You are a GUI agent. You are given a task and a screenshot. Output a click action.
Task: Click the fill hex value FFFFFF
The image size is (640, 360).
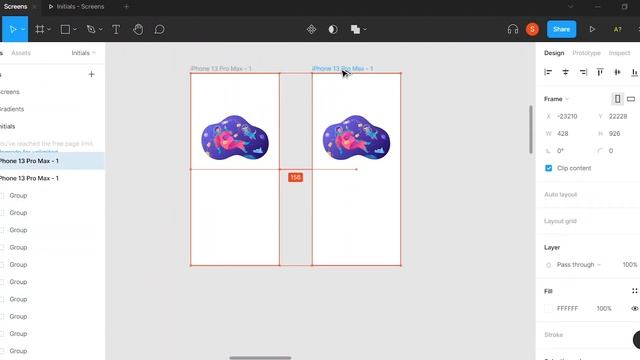[567, 309]
